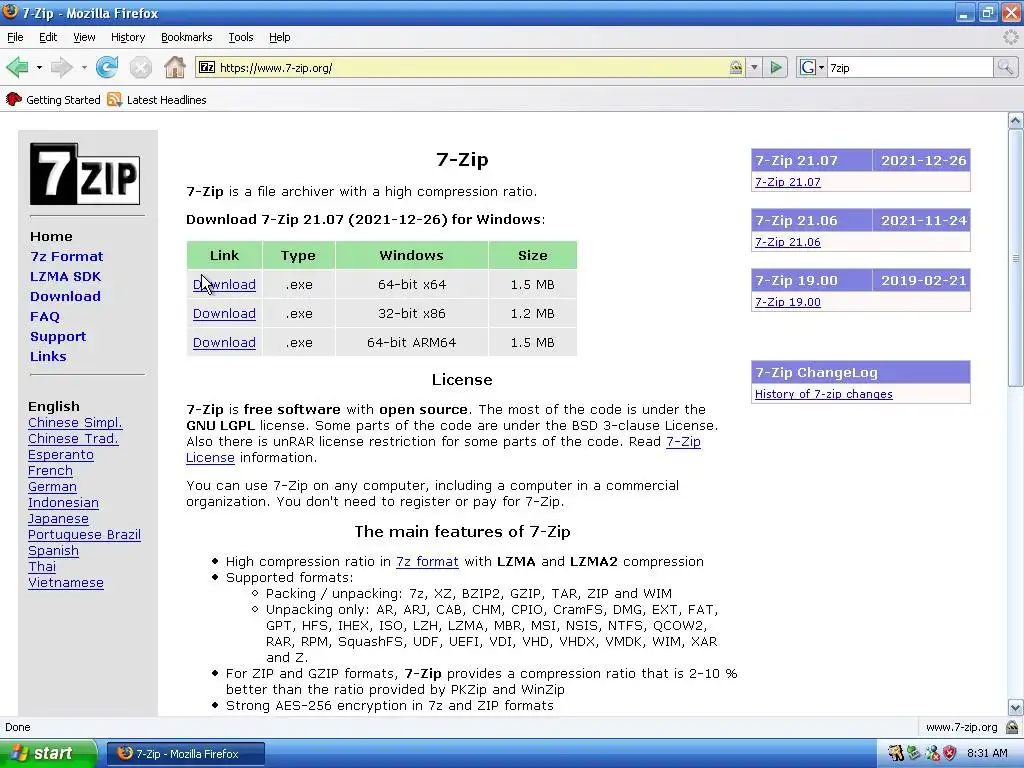Viewport: 1024px width, 768px height.
Task: Click the address bar URL field
Action: [x=470, y=67]
